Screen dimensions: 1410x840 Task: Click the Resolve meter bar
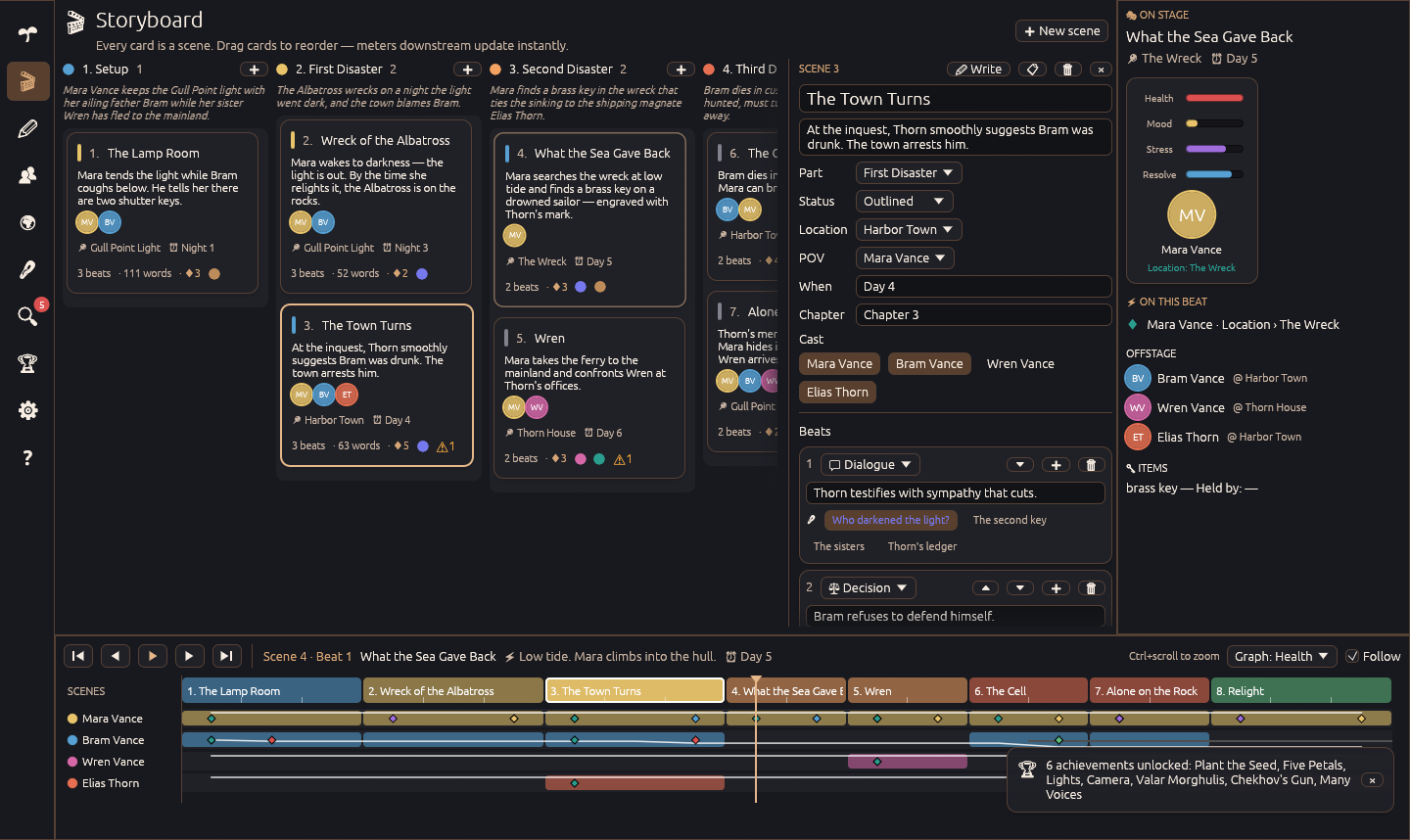1214,175
